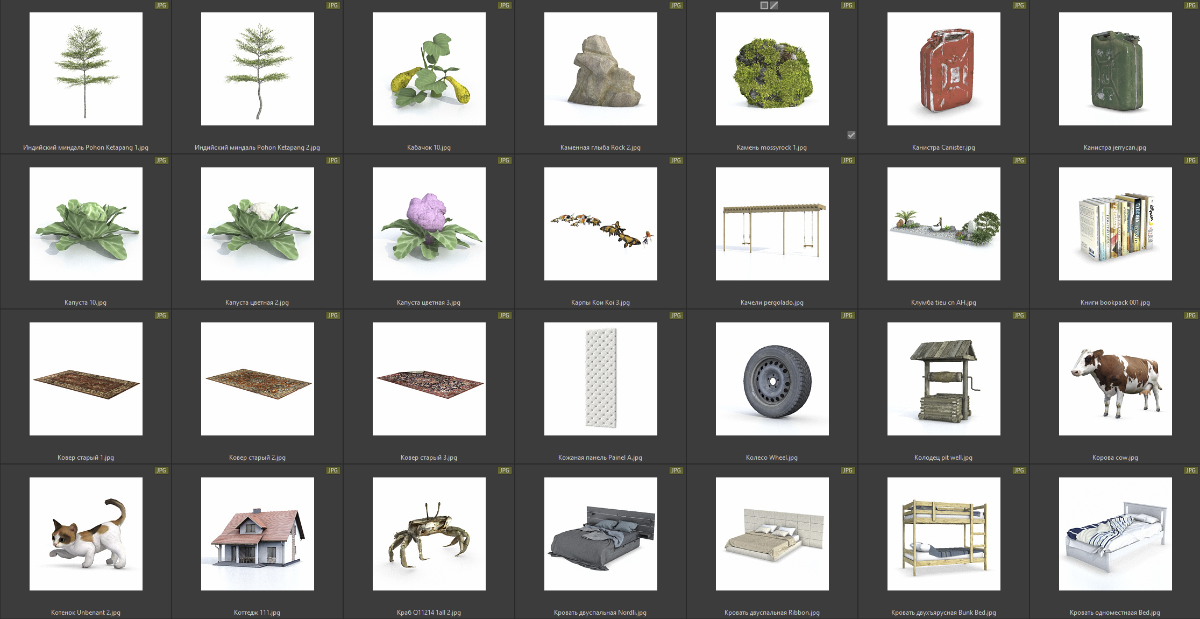The width and height of the screenshot is (1200, 619).
Task: Select the wooden well thumbnail
Action: coord(943,378)
